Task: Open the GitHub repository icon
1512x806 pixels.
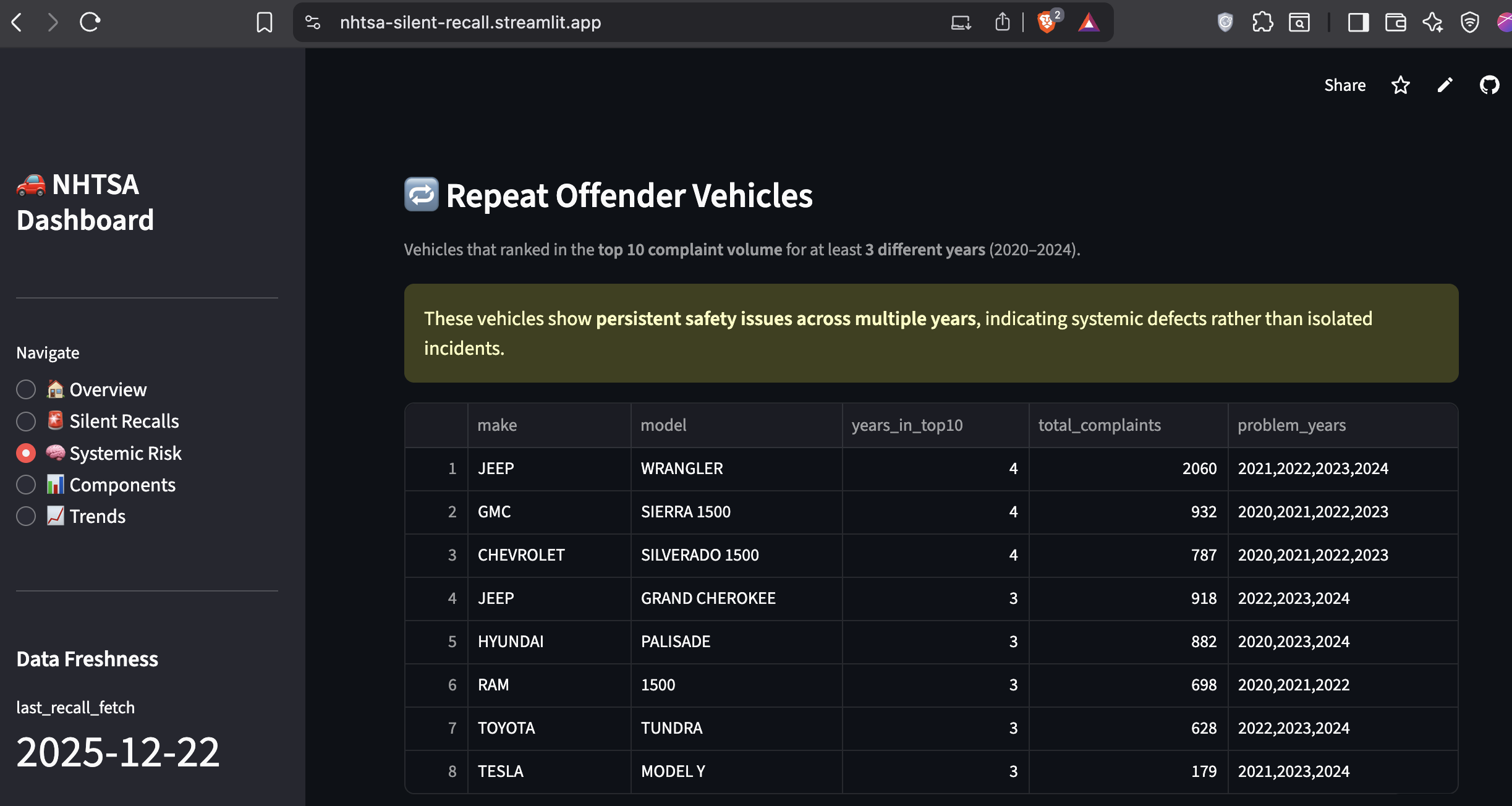Action: point(1489,85)
